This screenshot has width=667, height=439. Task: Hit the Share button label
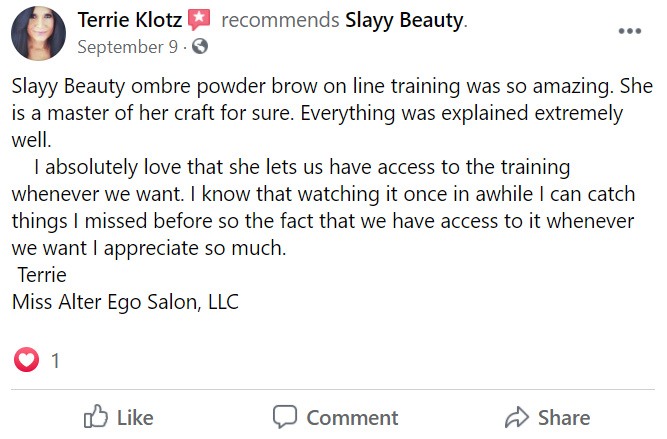564,417
